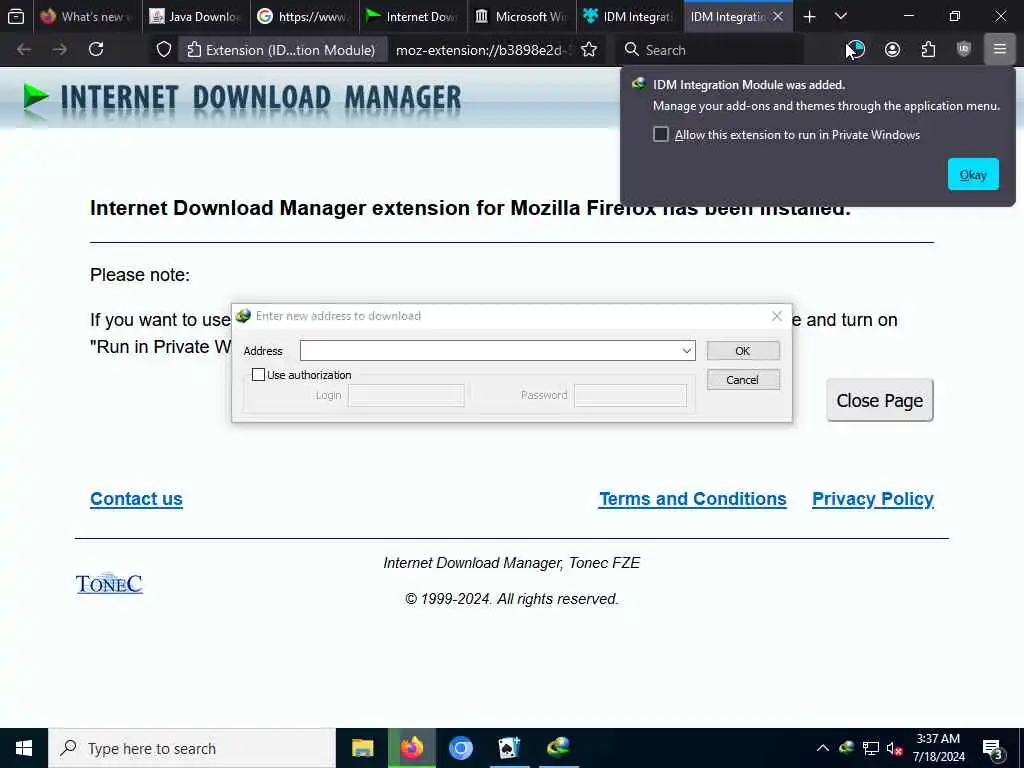Click the IDM system tray icon
Screen dimensions: 1024x768
846,748
